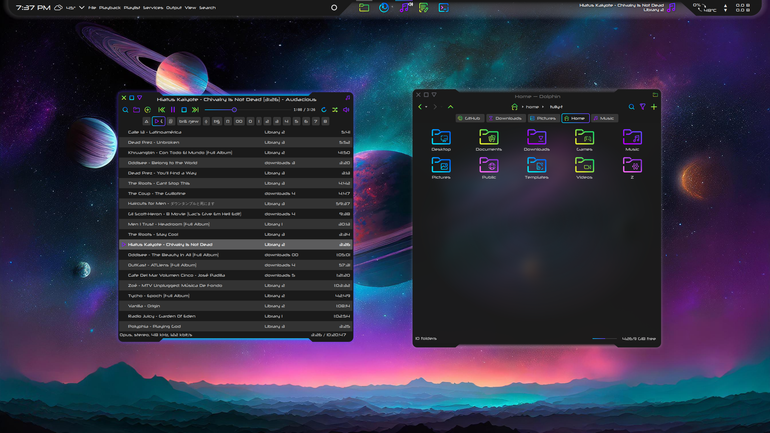Open the Playback menu in the top bar
Screen dimensions: 770x433
(110, 8)
